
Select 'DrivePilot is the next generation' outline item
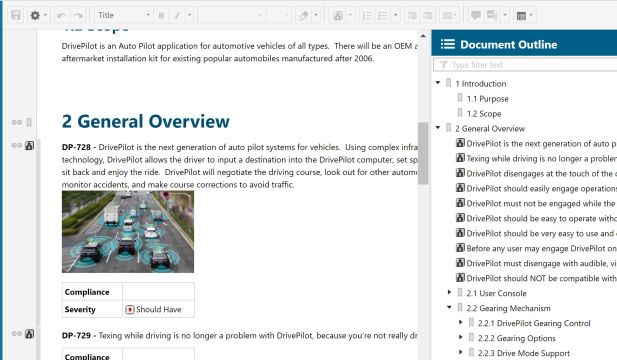541,144
